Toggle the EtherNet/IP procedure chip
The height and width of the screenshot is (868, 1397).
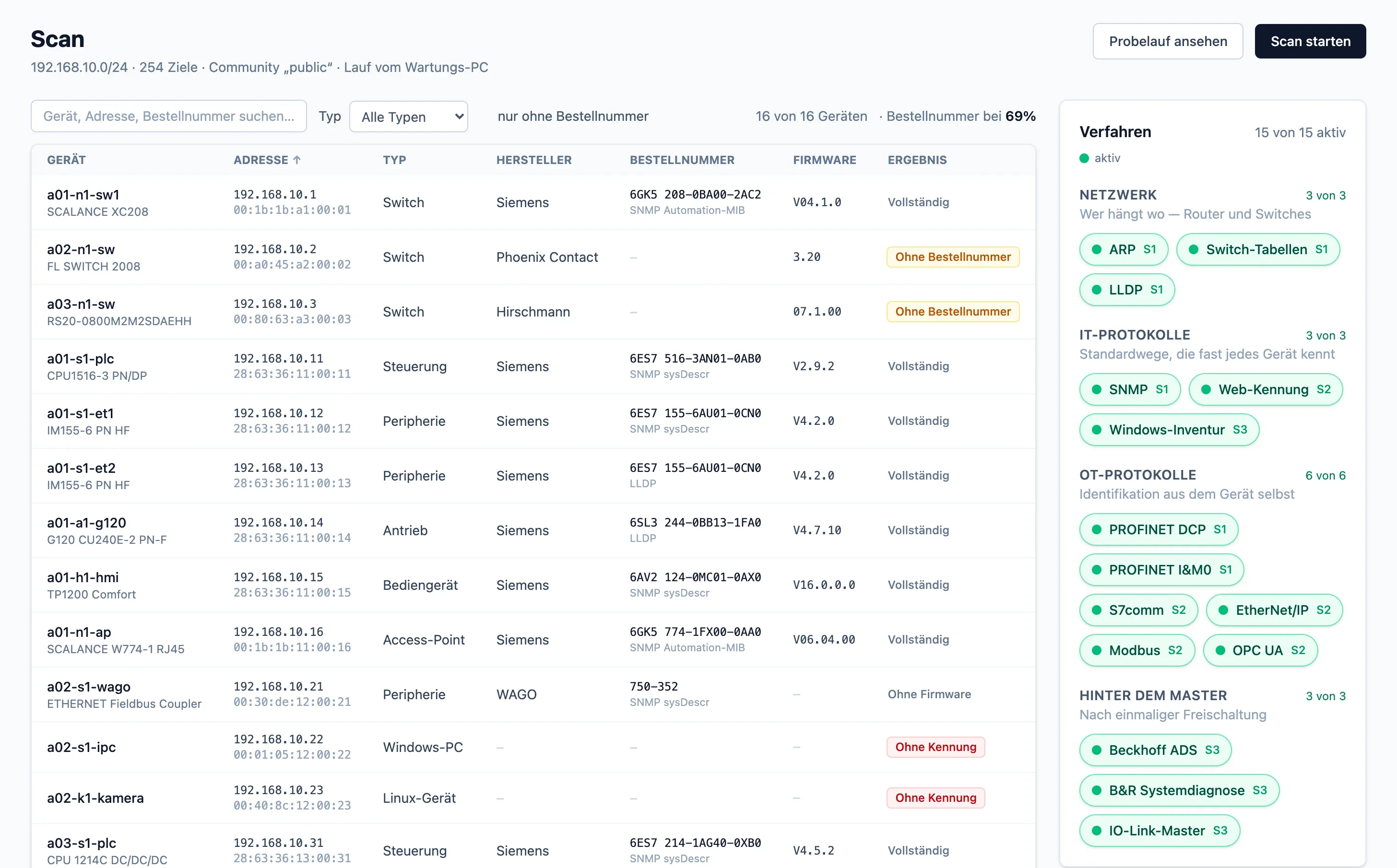[1274, 610]
